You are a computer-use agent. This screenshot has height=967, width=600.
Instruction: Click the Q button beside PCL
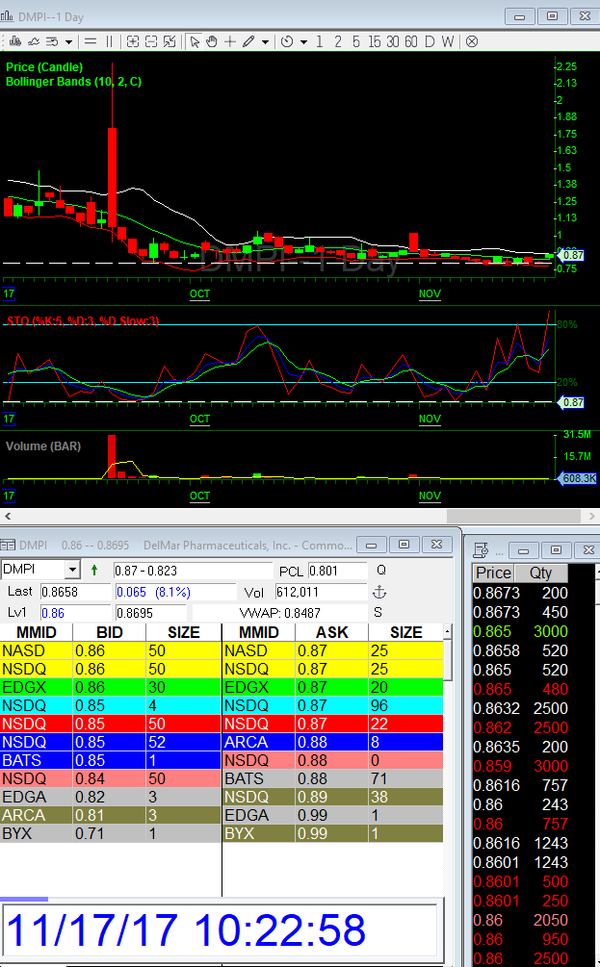pyautogui.click(x=380, y=570)
